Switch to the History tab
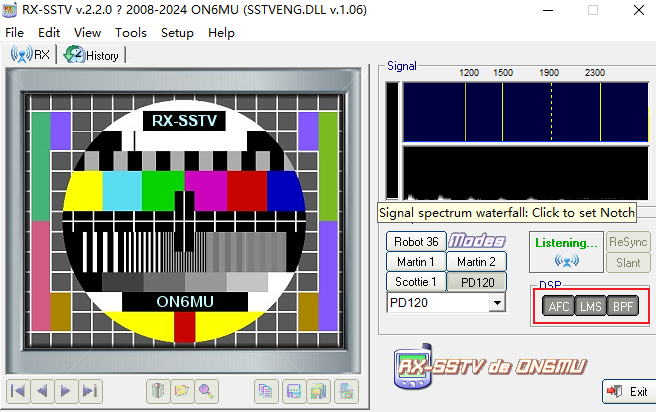The image size is (656, 412). (x=92, y=55)
